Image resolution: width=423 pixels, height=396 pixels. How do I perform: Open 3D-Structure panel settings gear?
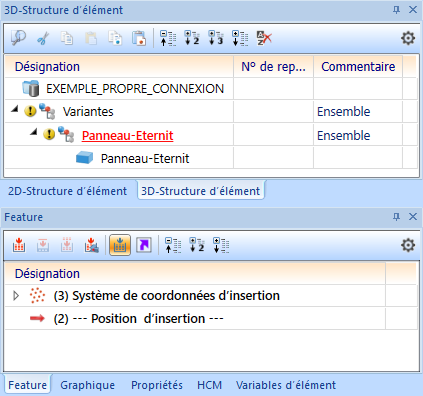coord(408,38)
